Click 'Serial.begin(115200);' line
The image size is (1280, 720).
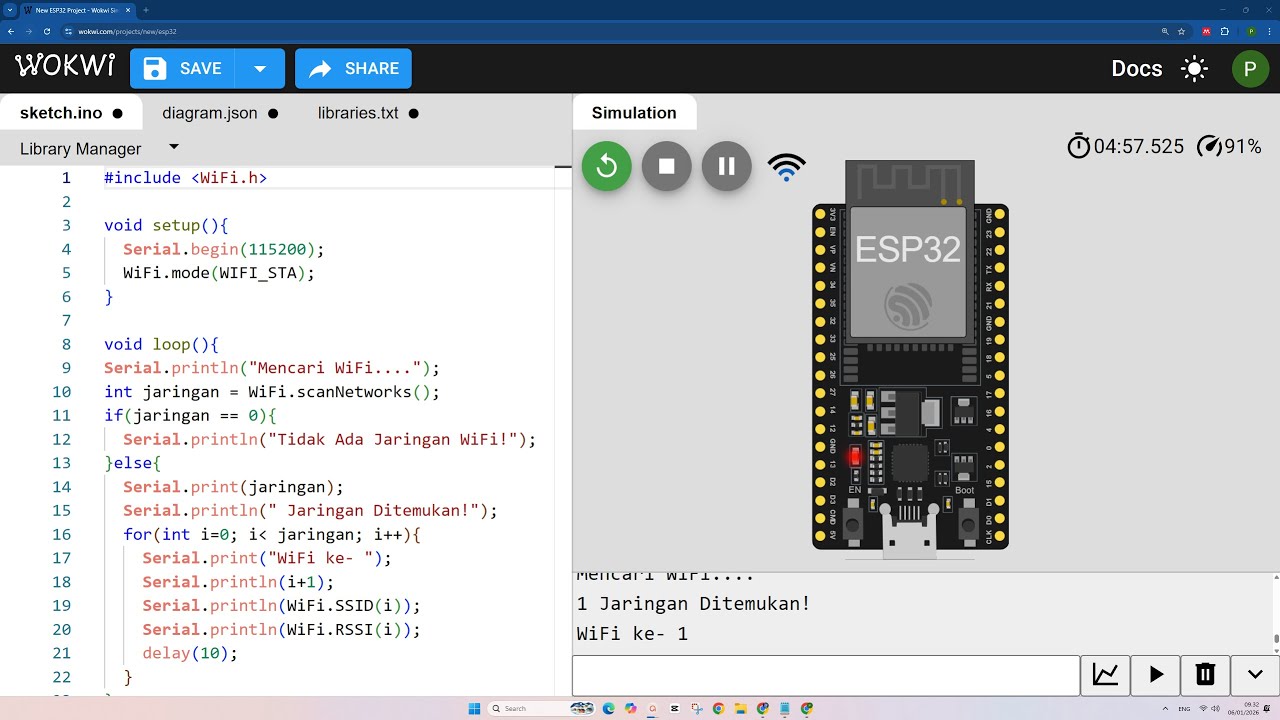coord(224,249)
